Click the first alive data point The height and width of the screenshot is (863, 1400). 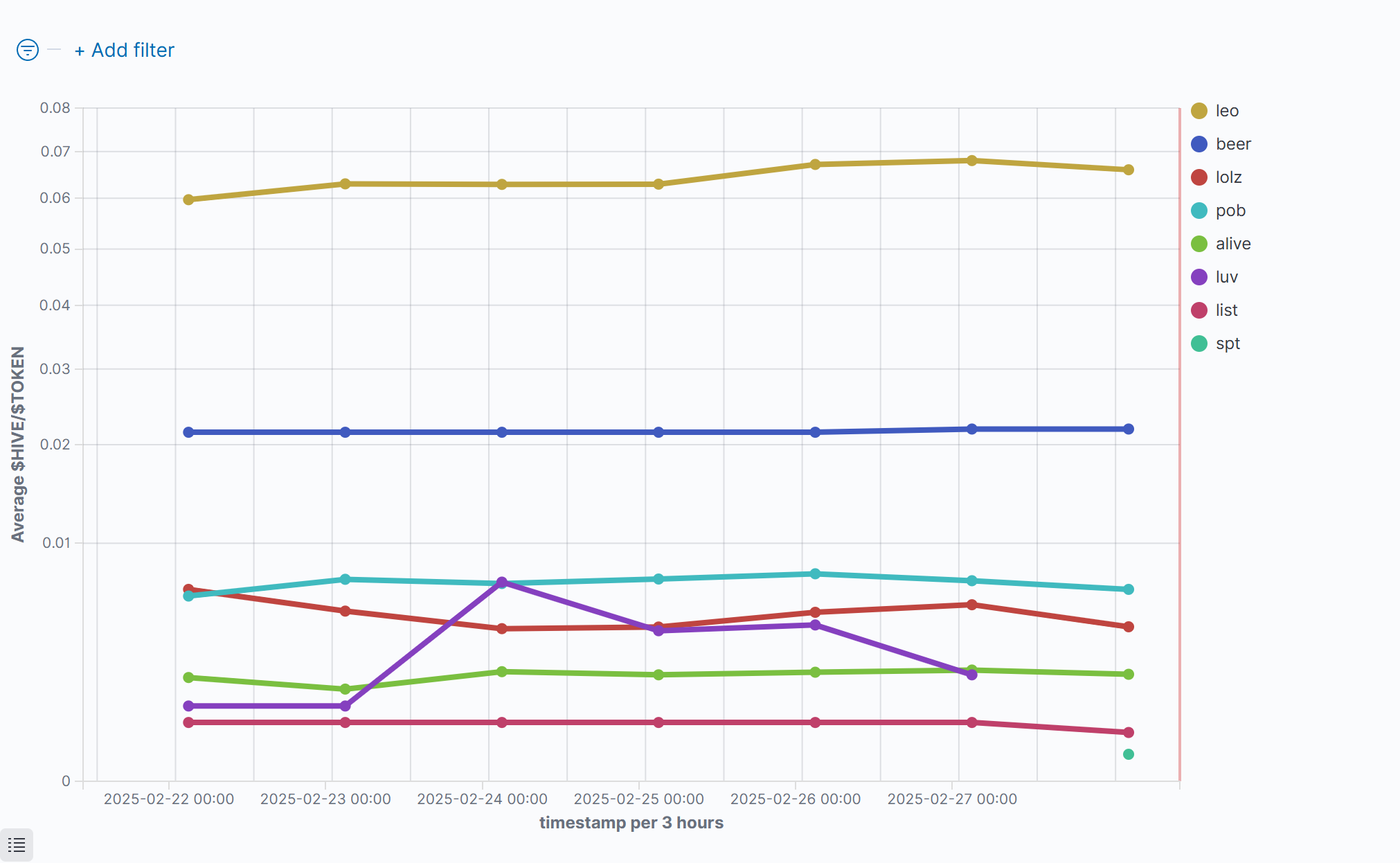188,677
